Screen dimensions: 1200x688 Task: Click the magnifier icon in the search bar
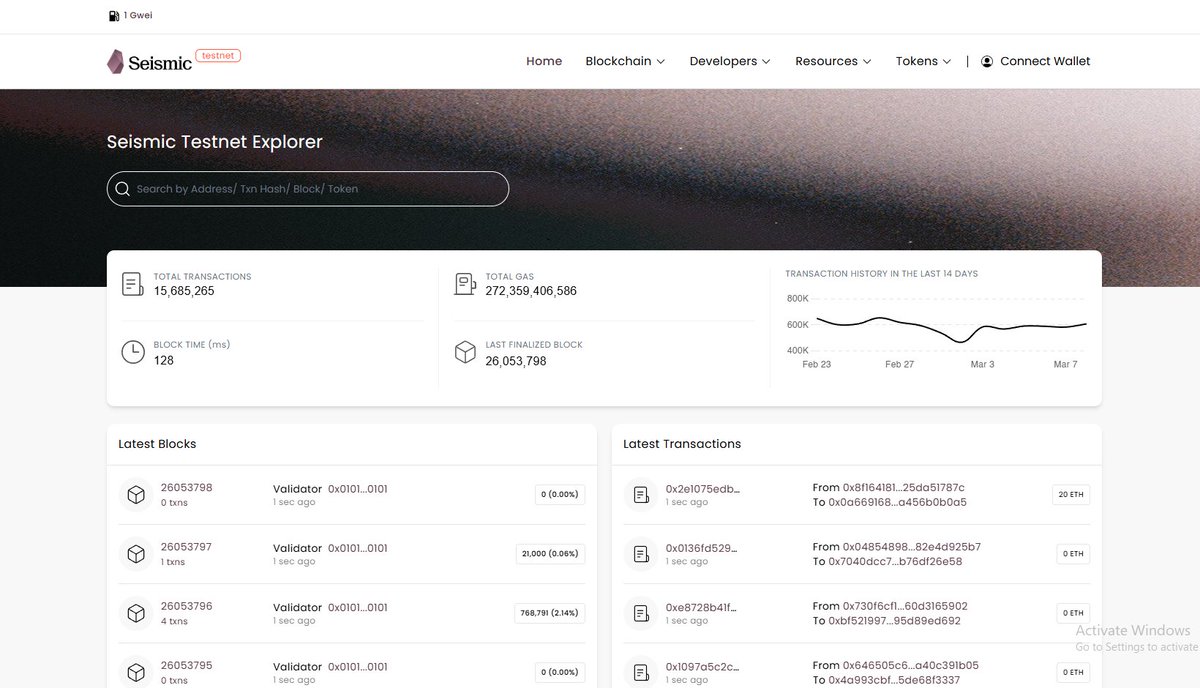[123, 189]
